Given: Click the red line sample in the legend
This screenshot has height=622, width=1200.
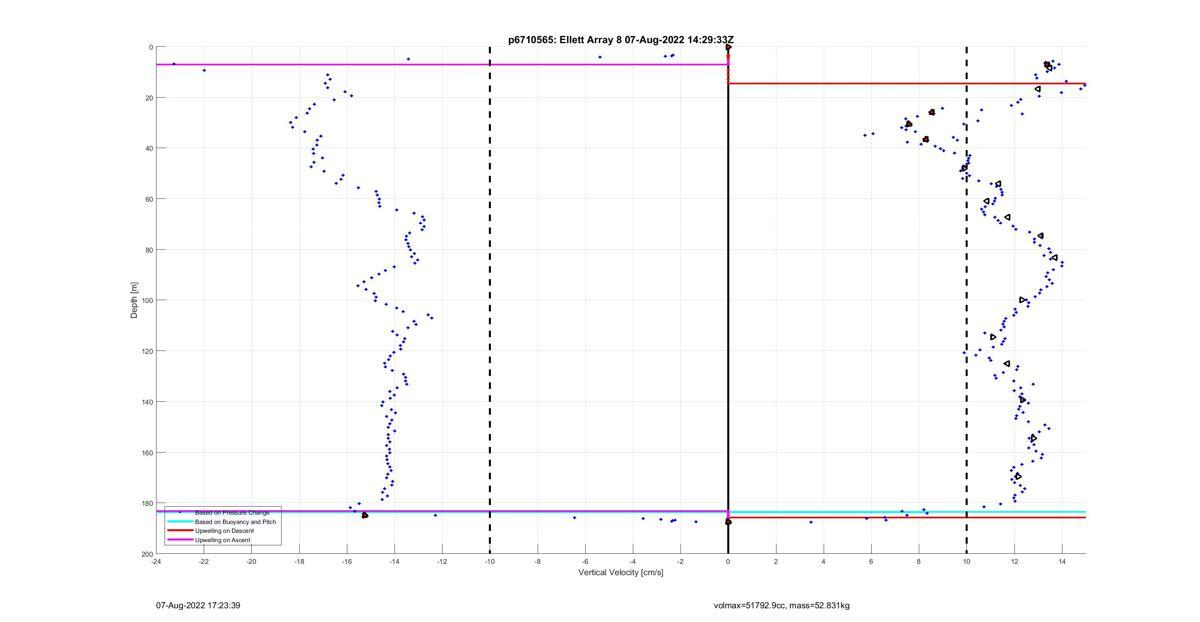Looking at the screenshot, I should coord(179,531).
